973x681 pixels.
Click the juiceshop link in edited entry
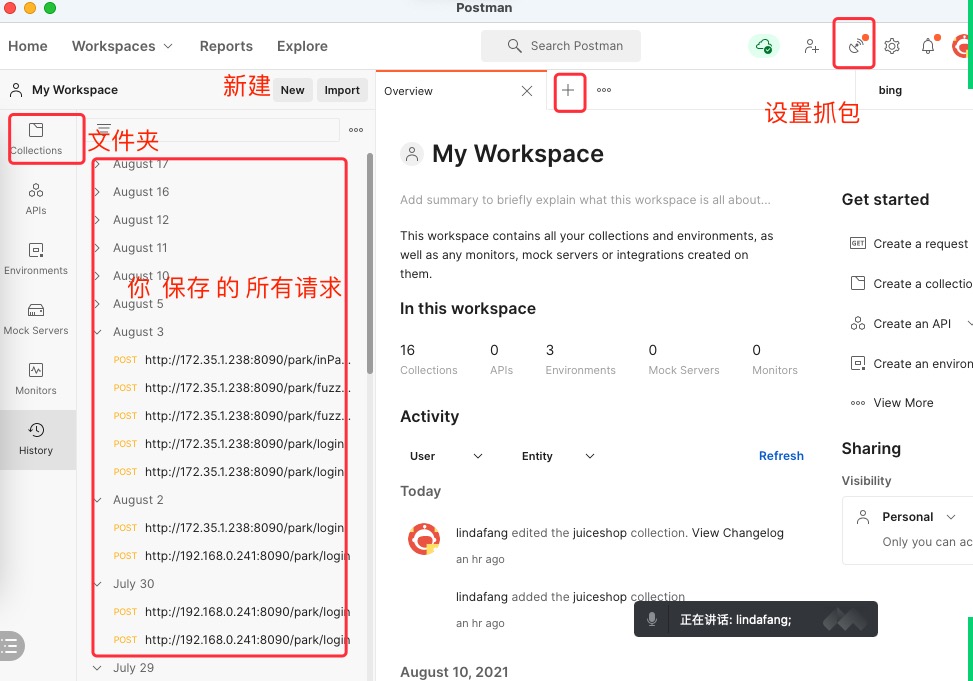click(x=597, y=533)
